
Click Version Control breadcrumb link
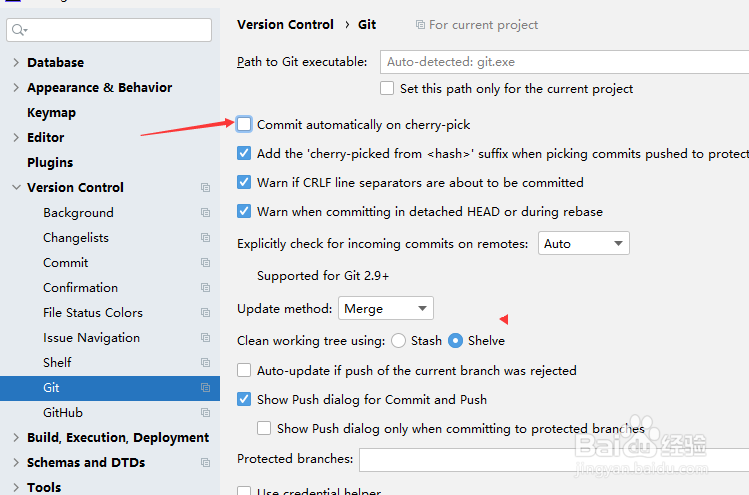pyautogui.click(x=285, y=25)
